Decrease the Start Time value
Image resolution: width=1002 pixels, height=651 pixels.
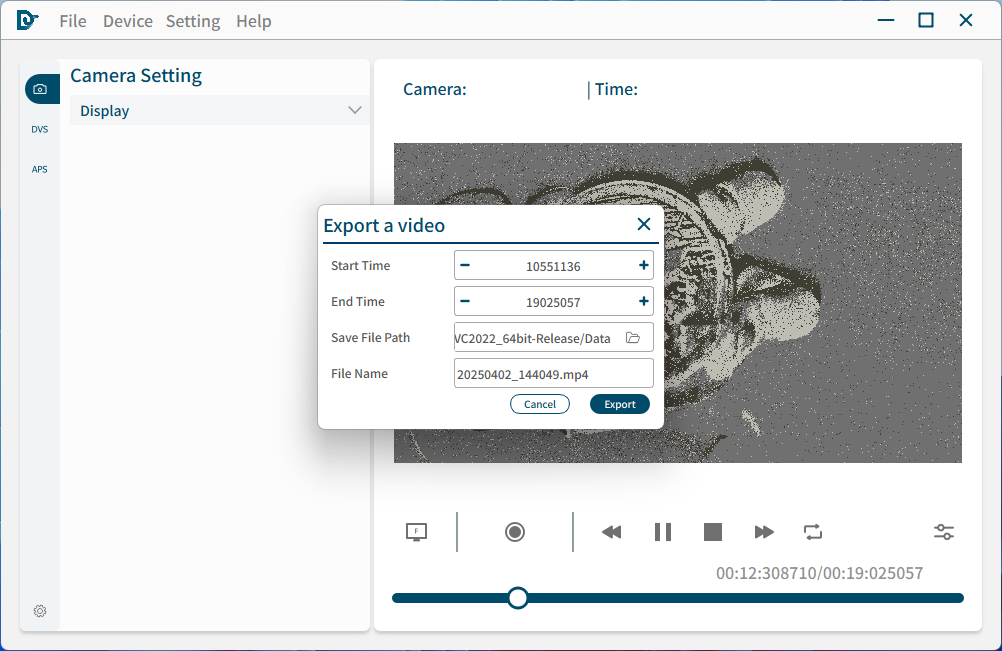pos(465,266)
